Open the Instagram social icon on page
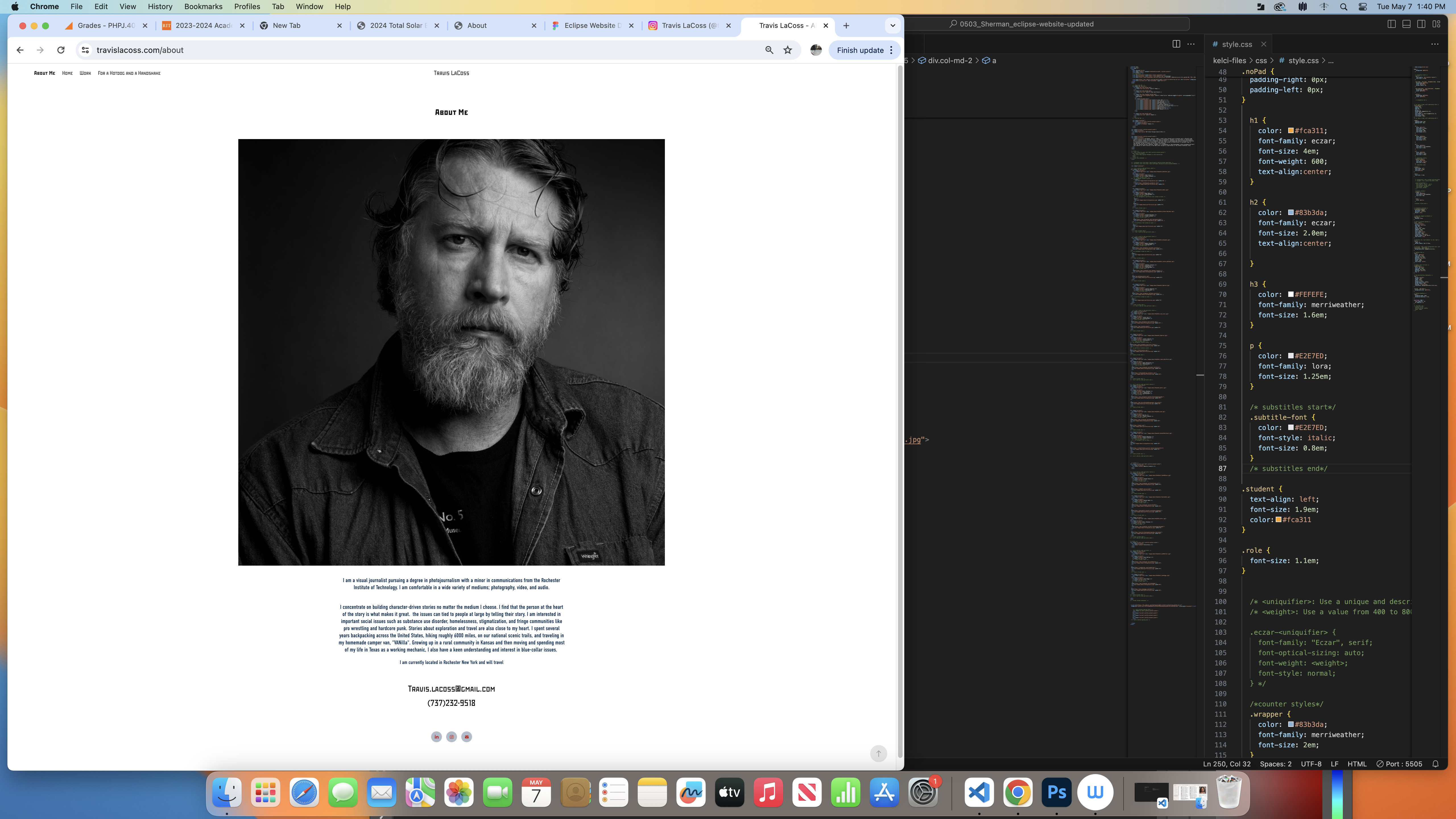The width and height of the screenshot is (1456, 819). coord(452,737)
